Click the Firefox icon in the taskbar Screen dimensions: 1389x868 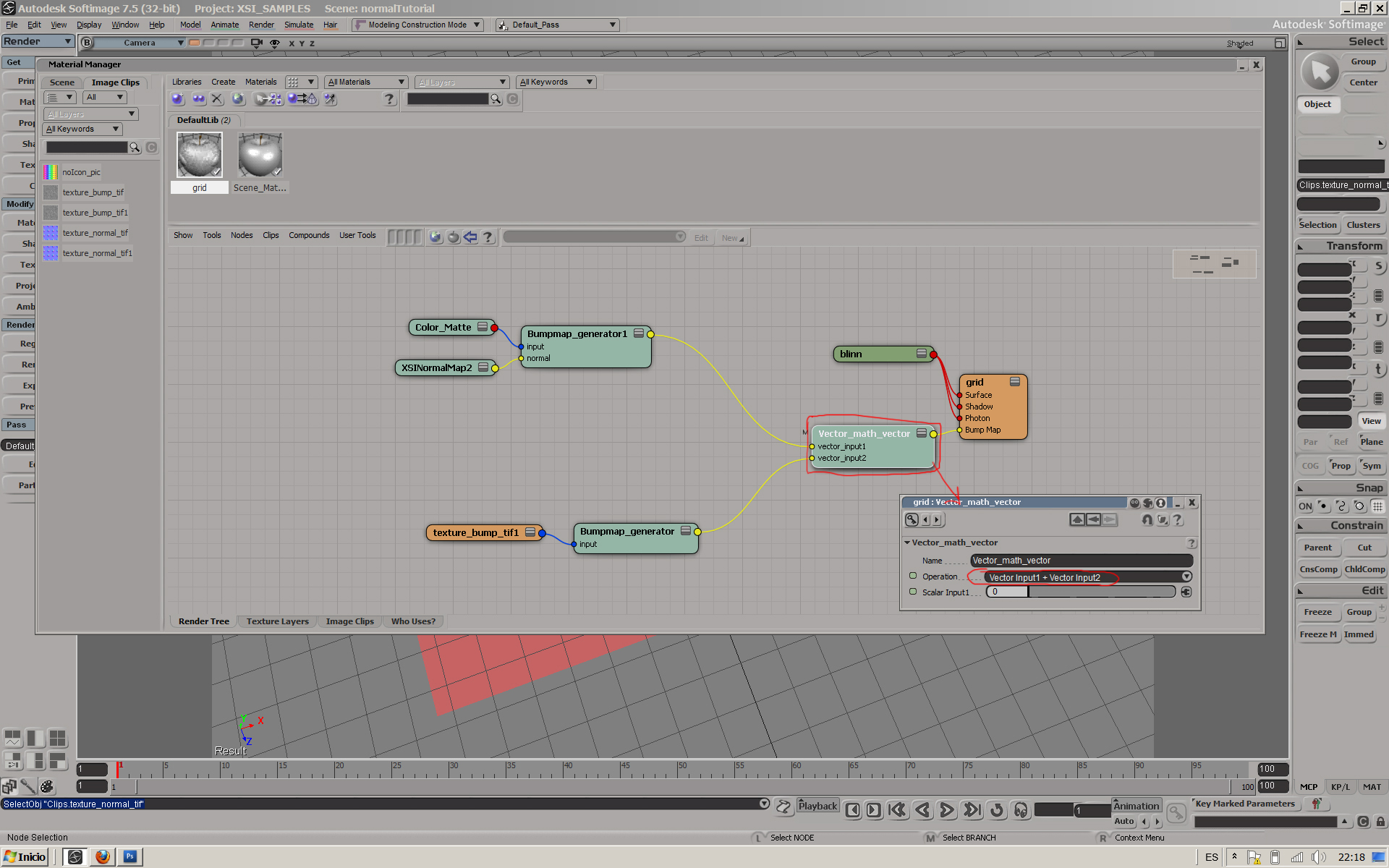coord(103,856)
